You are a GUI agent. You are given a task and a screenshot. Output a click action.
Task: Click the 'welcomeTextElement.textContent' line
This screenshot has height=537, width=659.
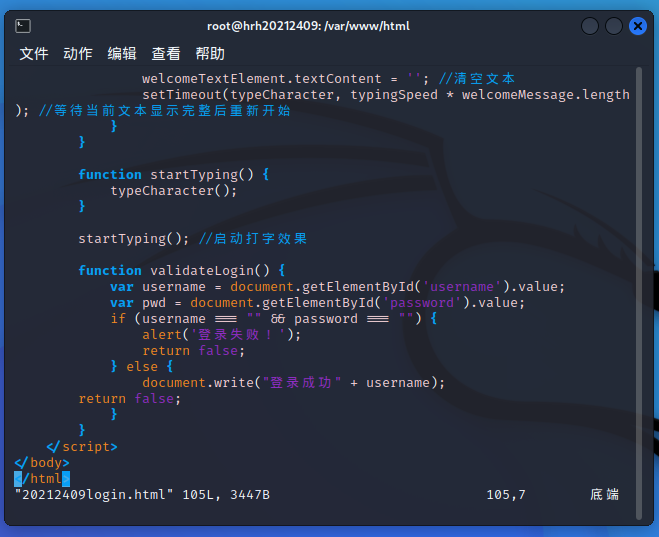point(328,79)
